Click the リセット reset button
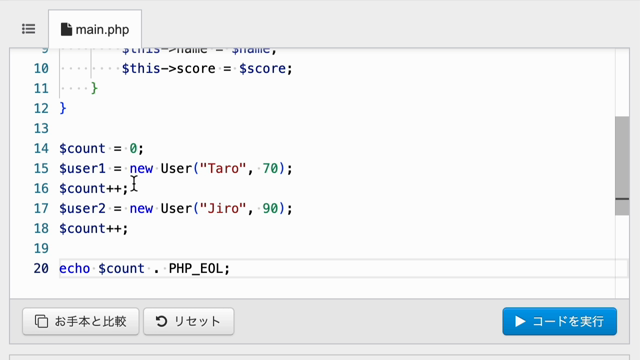 [189, 322]
